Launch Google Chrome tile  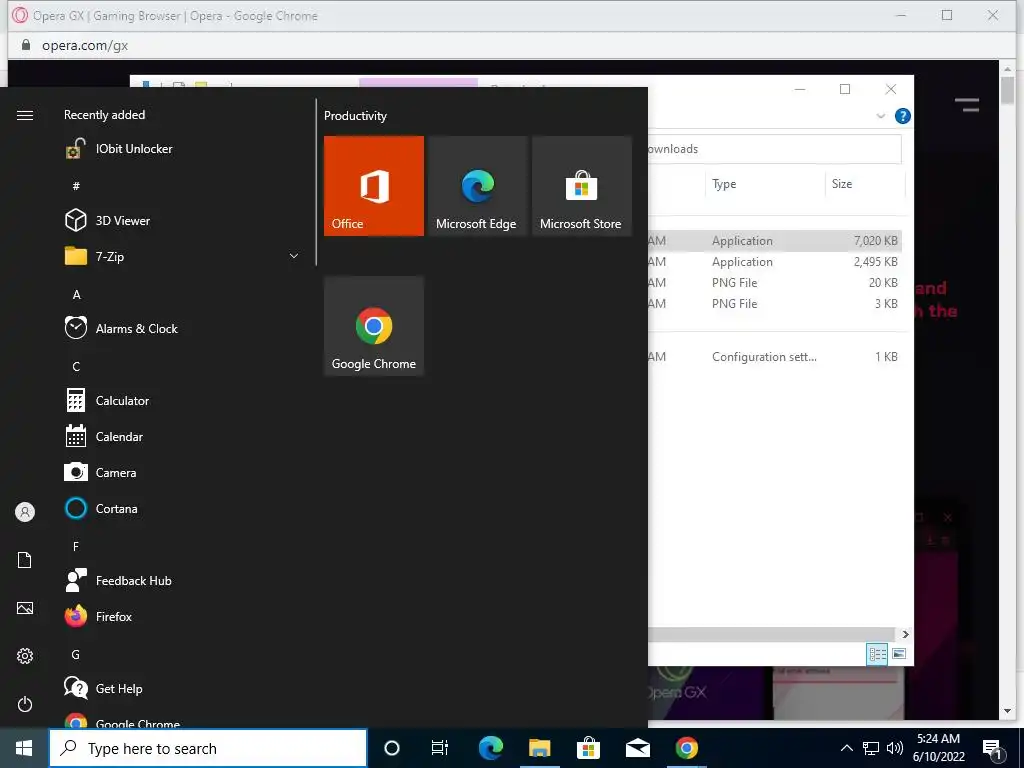click(x=374, y=326)
